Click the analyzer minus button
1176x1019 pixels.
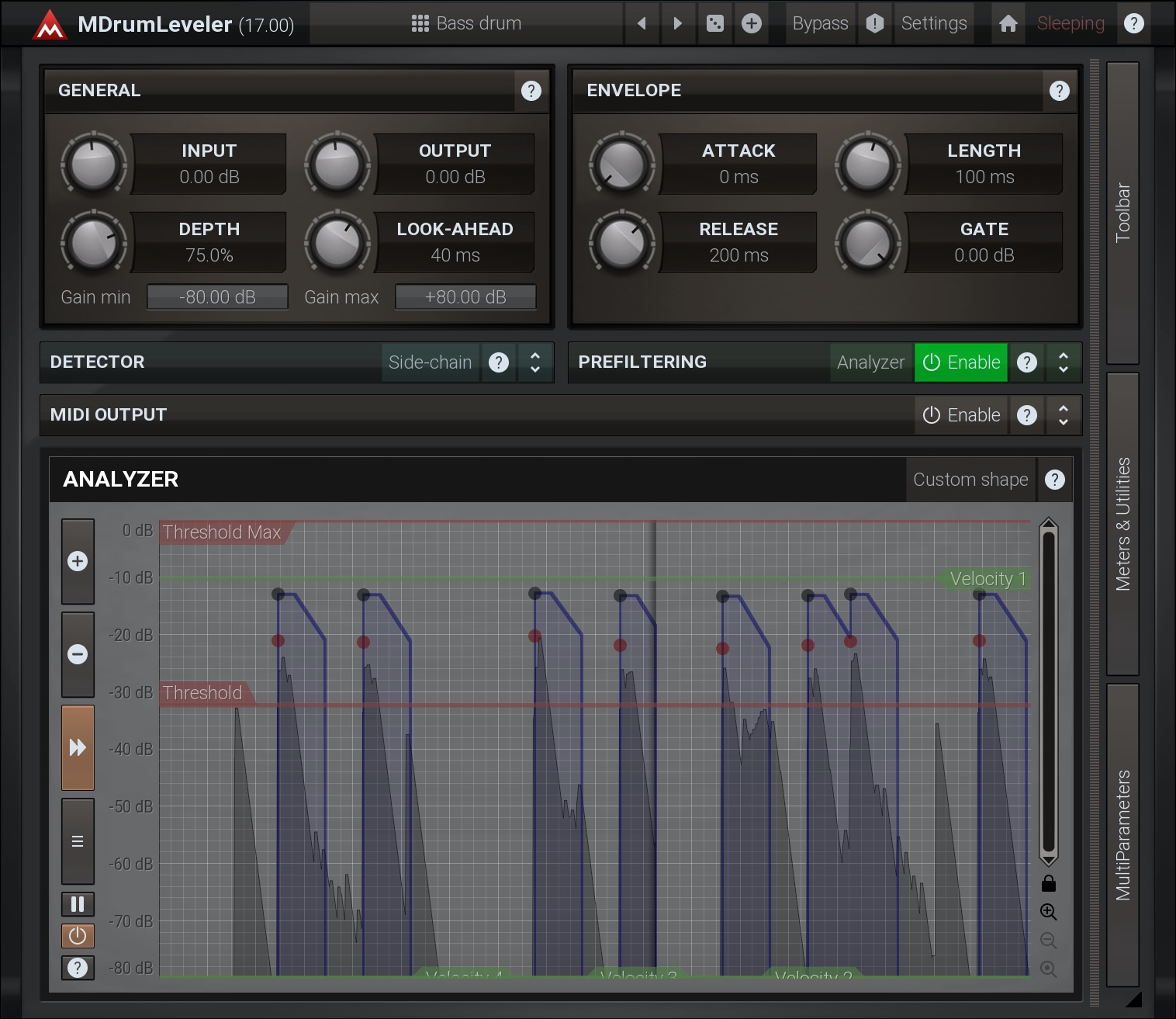click(78, 654)
